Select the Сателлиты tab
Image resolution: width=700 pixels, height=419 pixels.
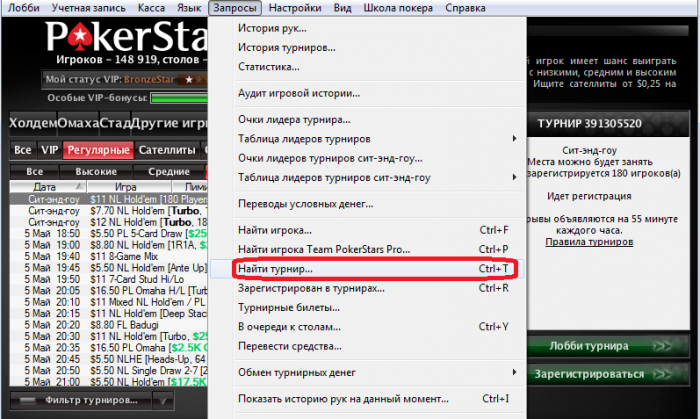coord(167,150)
